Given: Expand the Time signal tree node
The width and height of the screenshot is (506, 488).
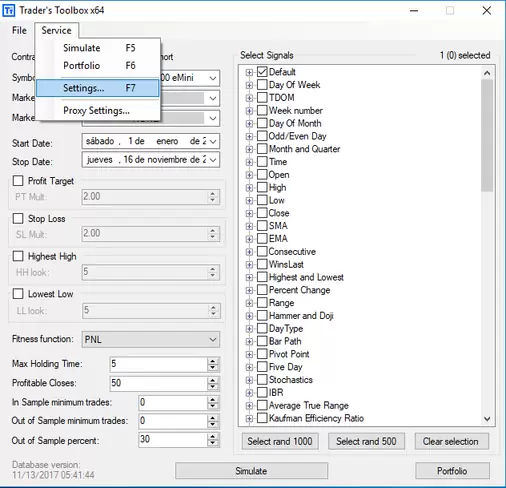Looking at the screenshot, I should pyautogui.click(x=249, y=162).
